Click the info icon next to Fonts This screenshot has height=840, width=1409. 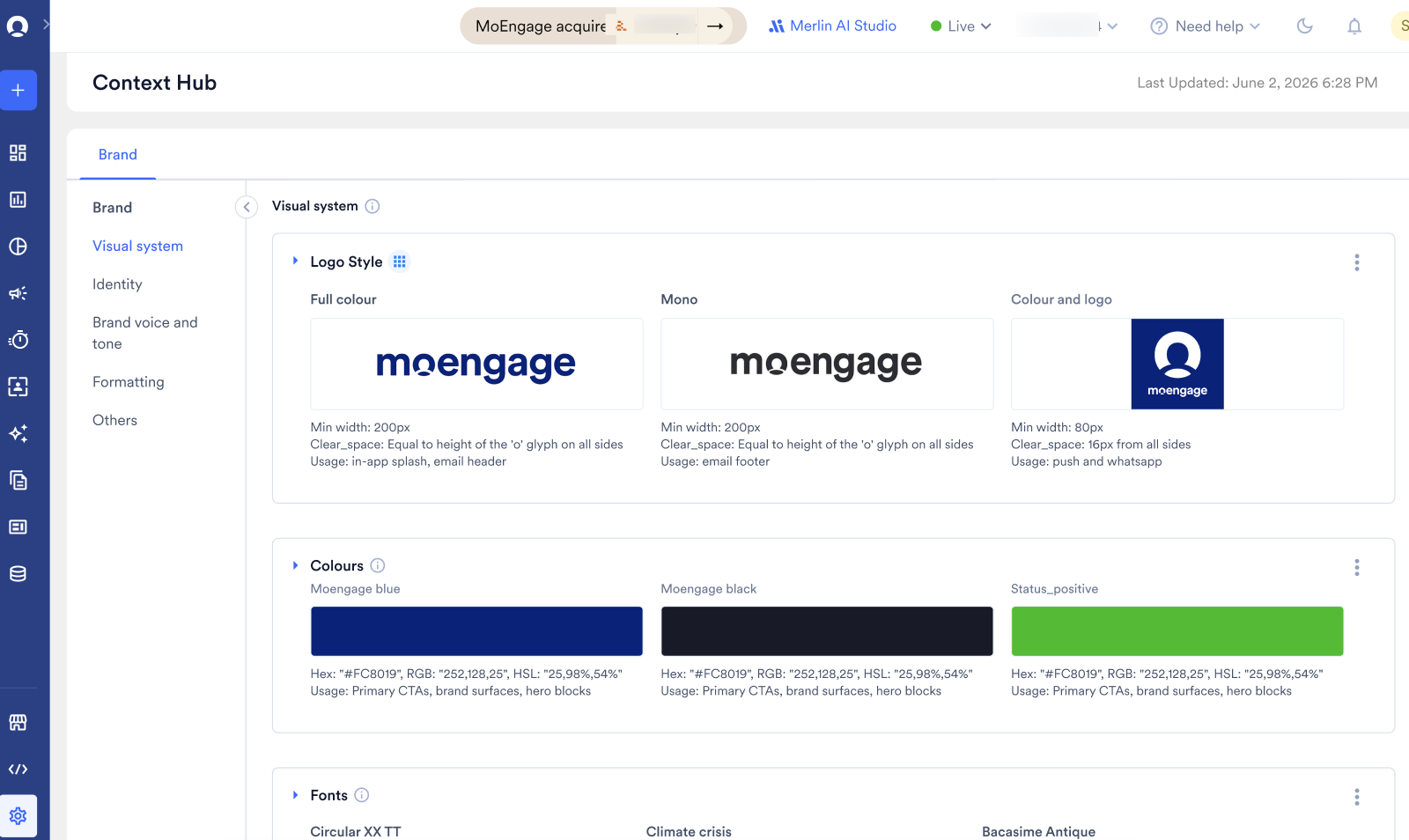click(362, 795)
